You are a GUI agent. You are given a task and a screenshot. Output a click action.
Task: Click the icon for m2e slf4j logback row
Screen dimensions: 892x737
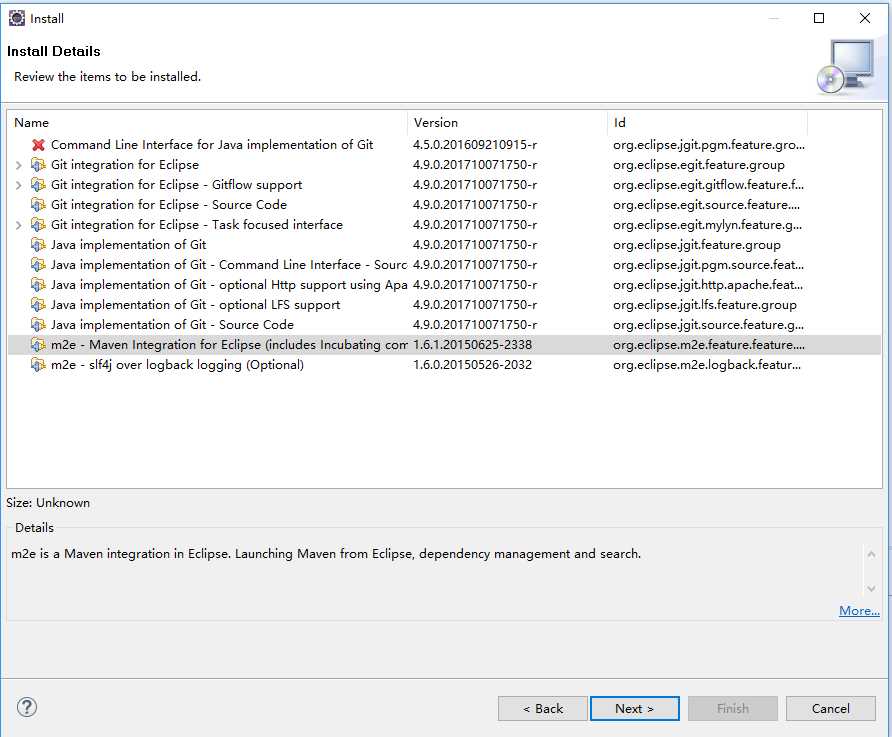tap(38, 365)
